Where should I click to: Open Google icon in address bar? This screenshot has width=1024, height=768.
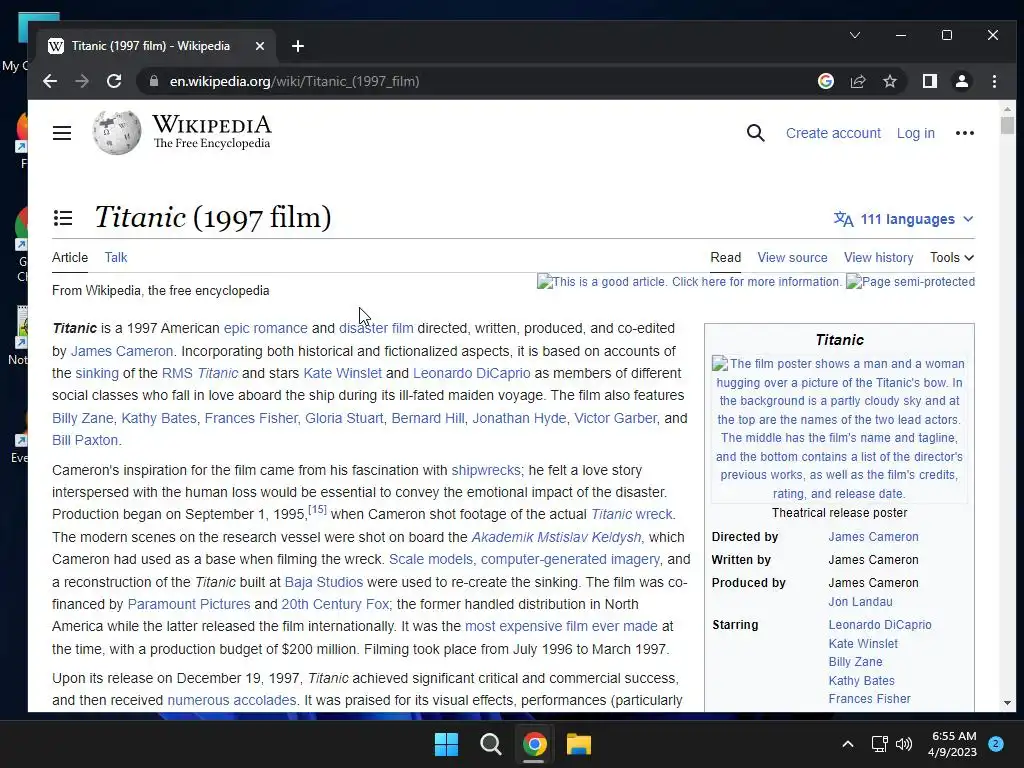coord(825,81)
